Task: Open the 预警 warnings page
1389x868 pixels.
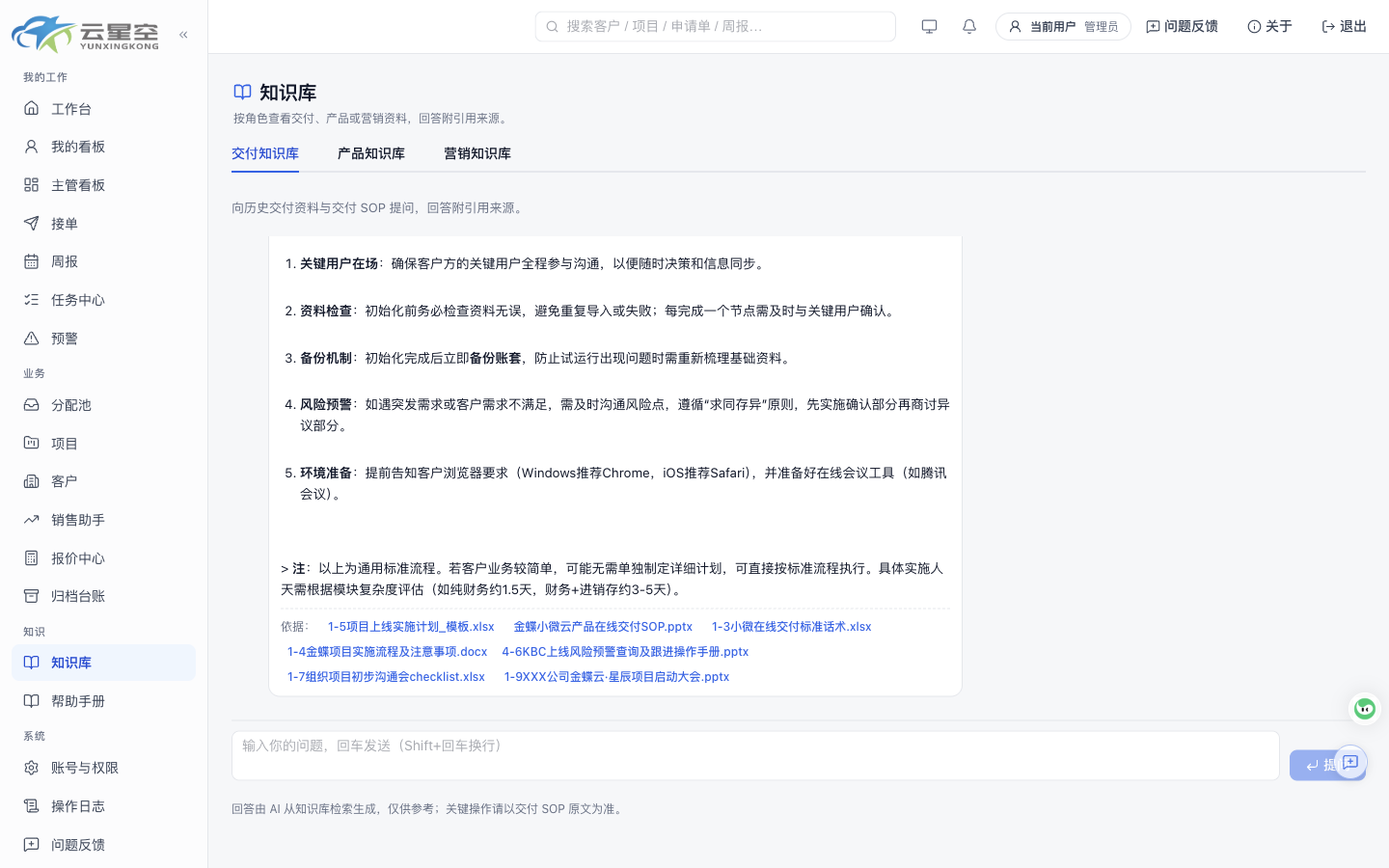Action: (103, 339)
